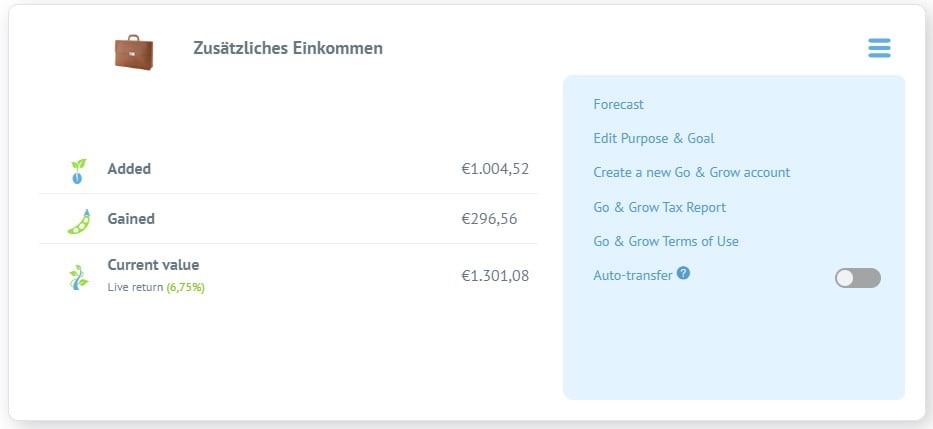Click the Zusätzliches Einkommen account title
The width and height of the screenshot is (933, 429).
(288, 48)
